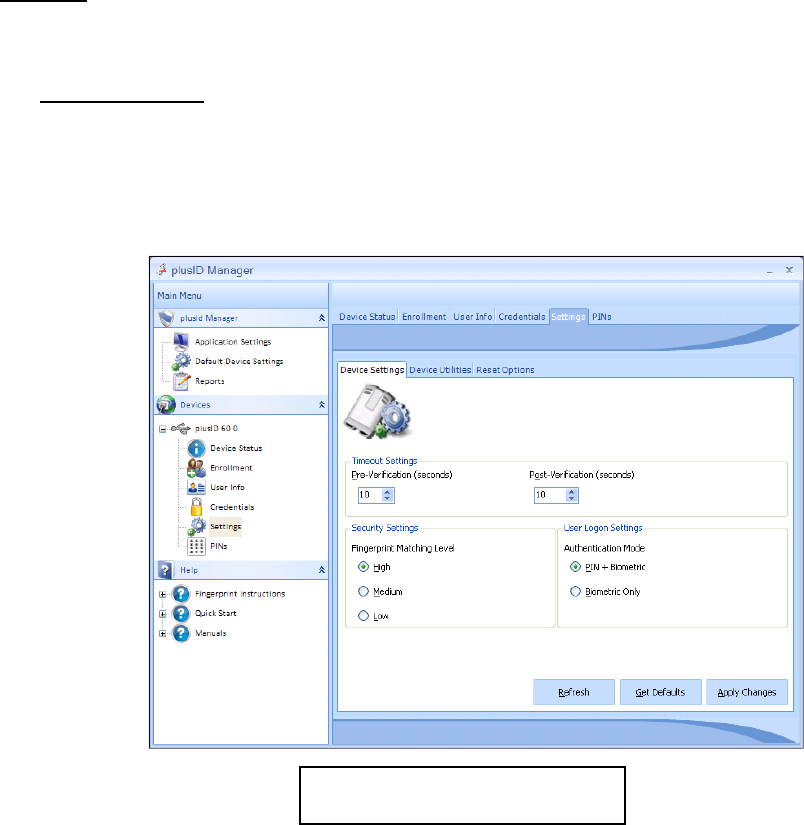
Task: Click the PINs keypad icon
Action: 196,547
